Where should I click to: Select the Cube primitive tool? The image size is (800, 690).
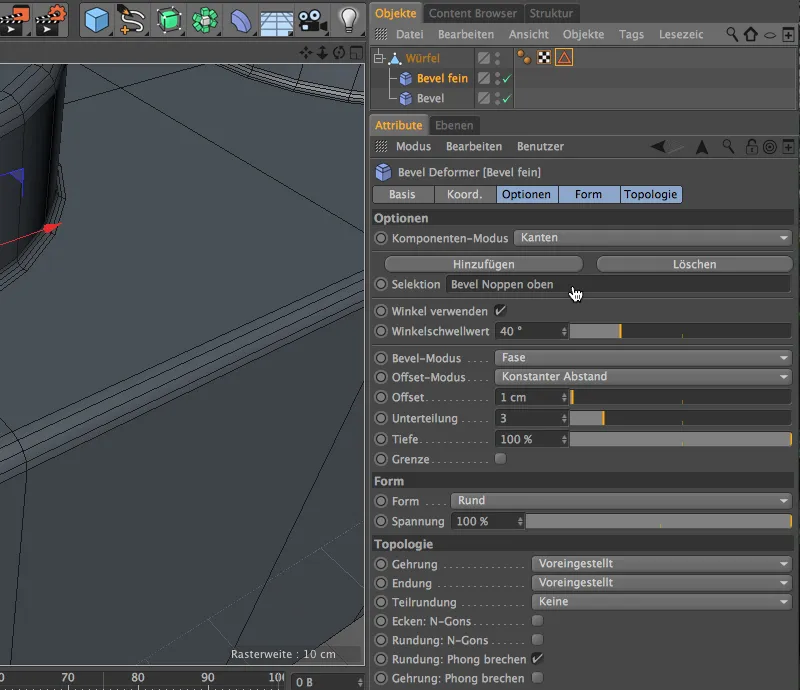click(x=96, y=20)
